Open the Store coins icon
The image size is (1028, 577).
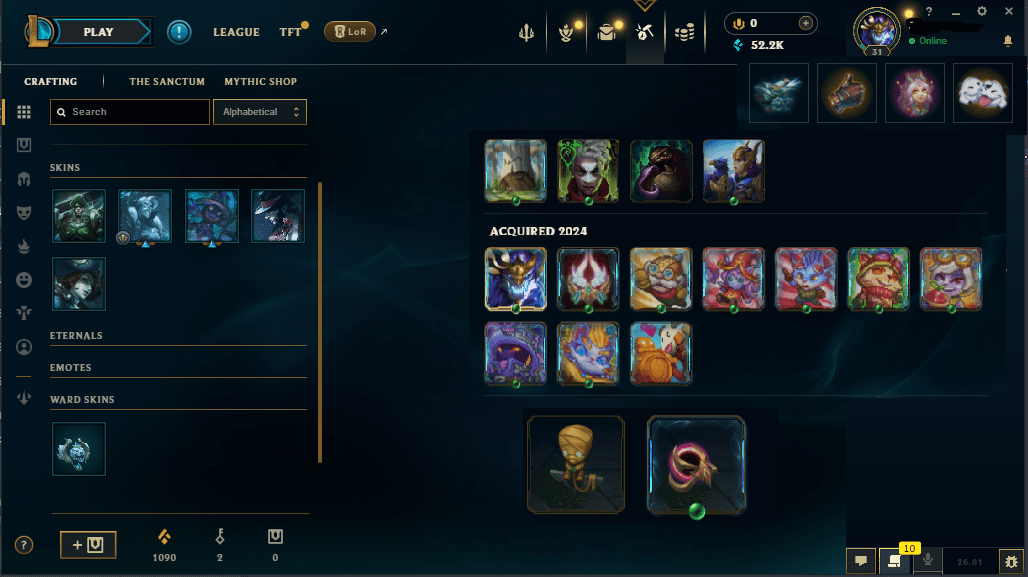[684, 32]
